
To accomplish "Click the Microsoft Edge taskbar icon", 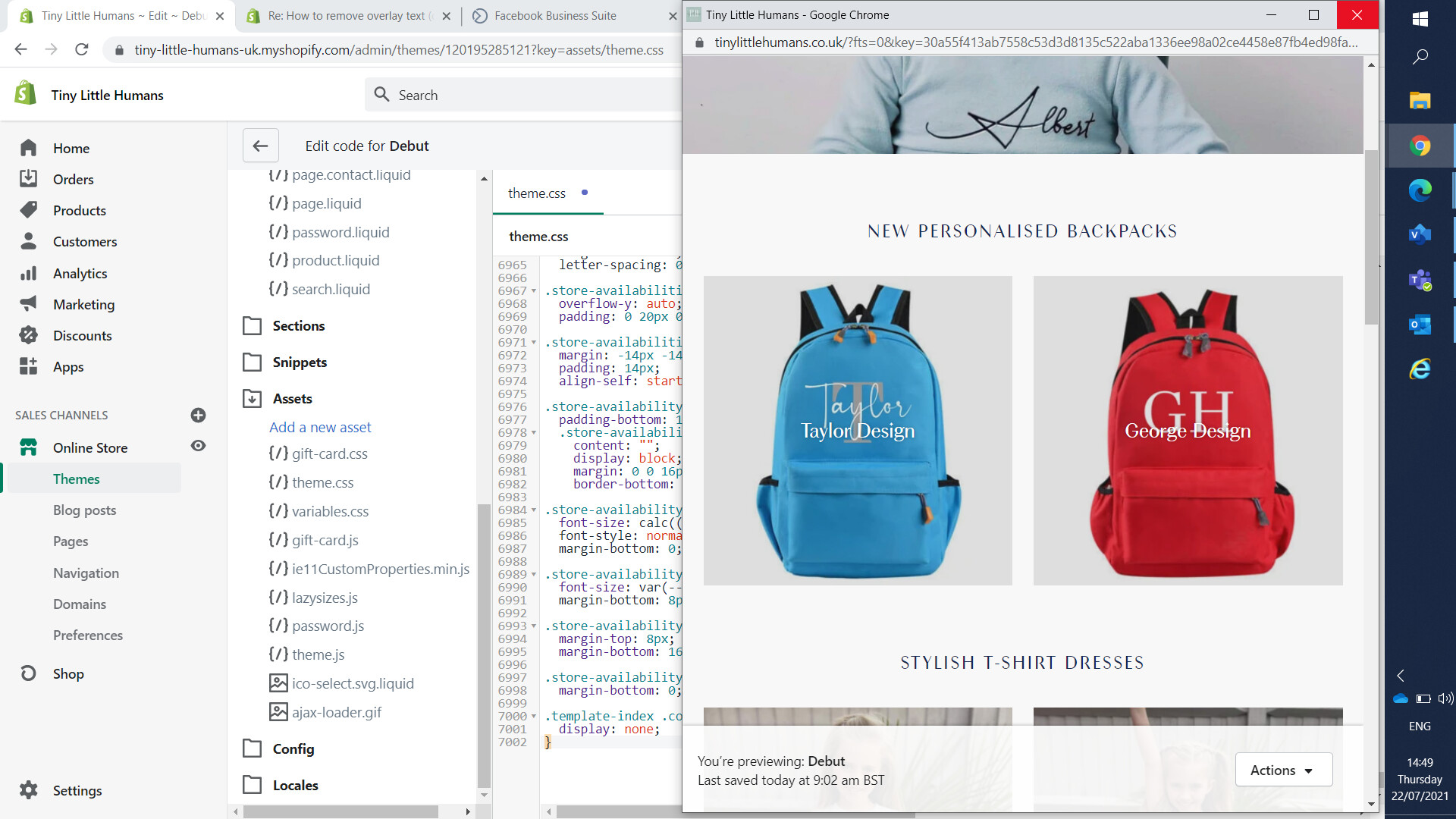I will pyautogui.click(x=1420, y=190).
